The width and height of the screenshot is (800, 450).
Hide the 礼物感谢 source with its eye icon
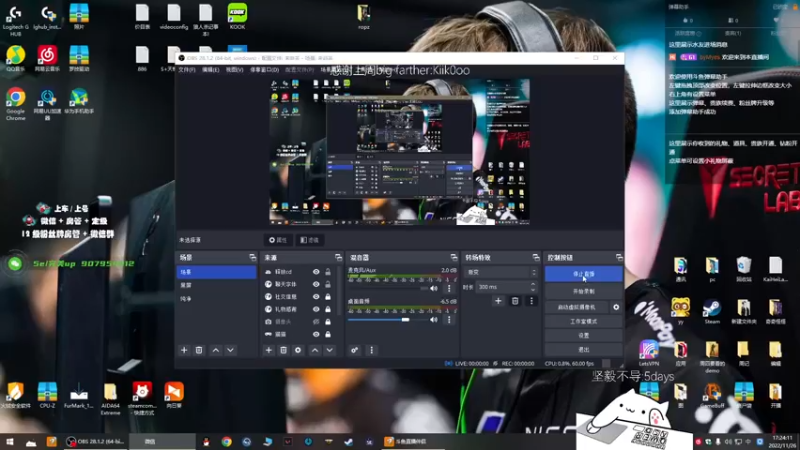[316, 309]
